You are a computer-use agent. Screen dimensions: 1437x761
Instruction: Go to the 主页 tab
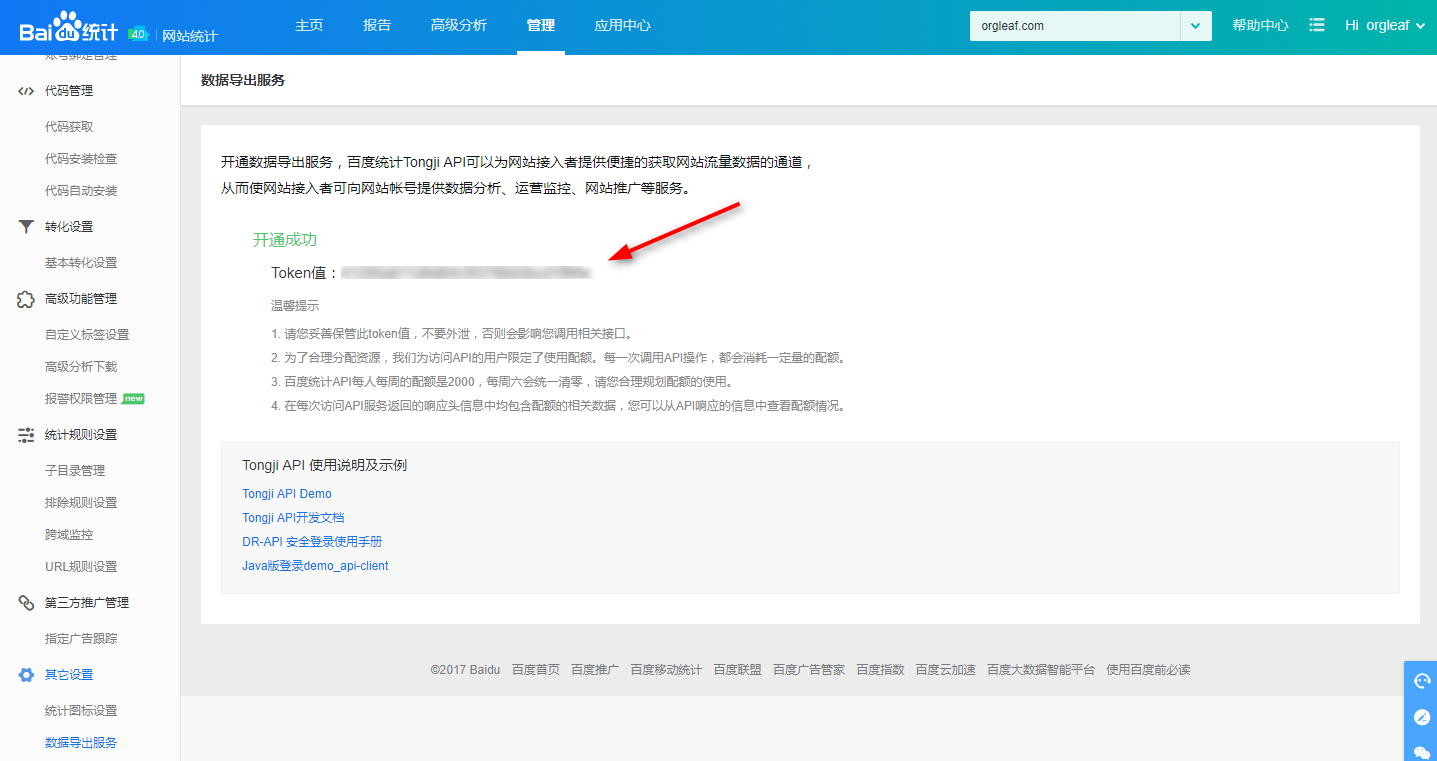[x=309, y=25]
